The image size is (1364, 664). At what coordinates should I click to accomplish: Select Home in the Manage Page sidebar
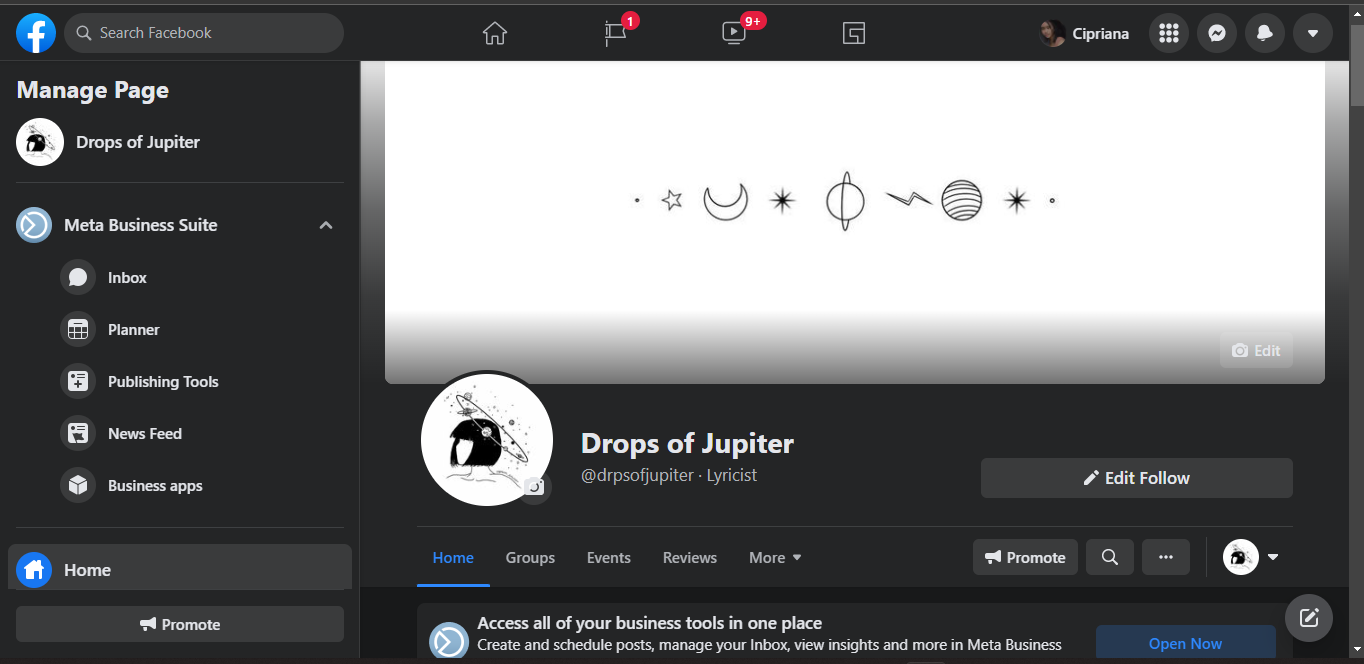click(x=180, y=569)
